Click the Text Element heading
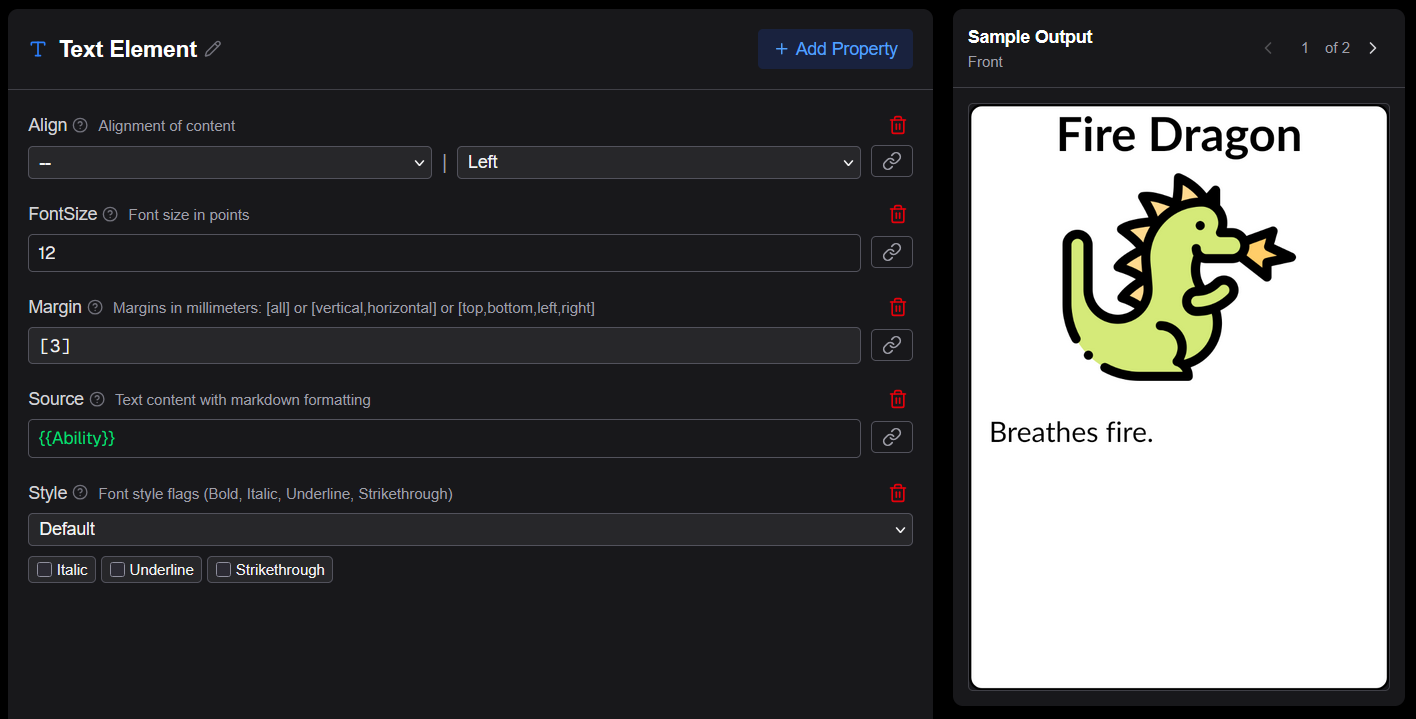The height and width of the screenshot is (719, 1416). (128, 49)
